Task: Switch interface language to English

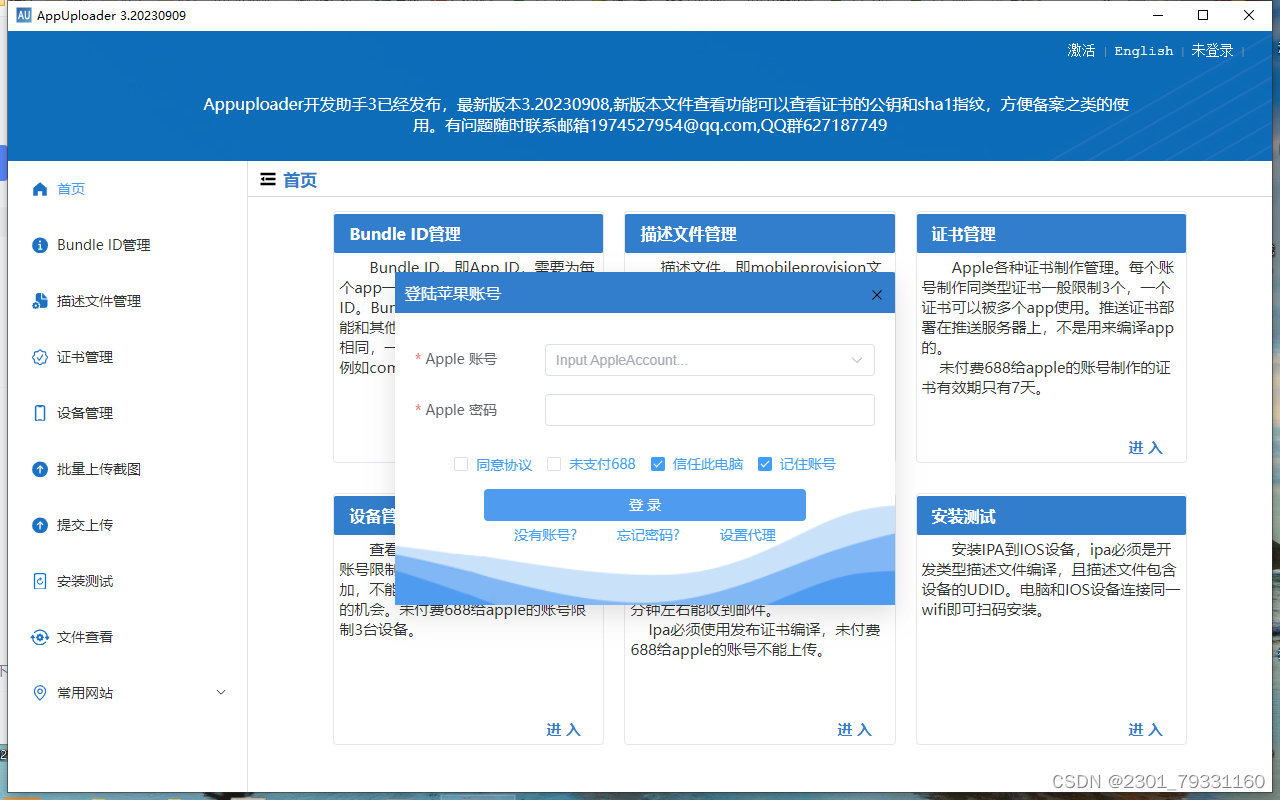Action: (1143, 50)
